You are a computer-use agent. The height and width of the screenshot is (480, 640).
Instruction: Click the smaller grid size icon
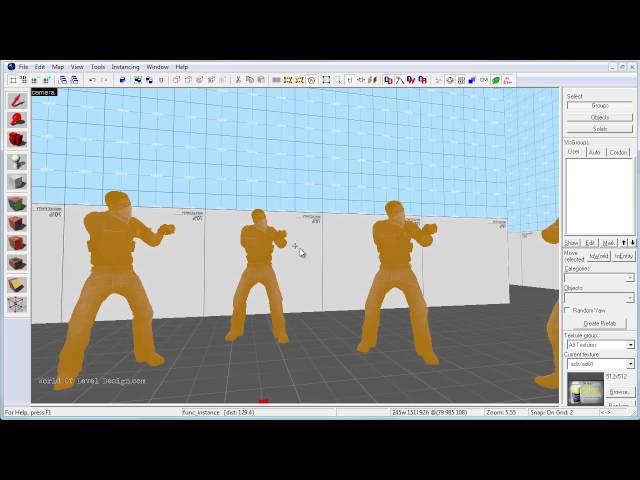(x=35, y=80)
